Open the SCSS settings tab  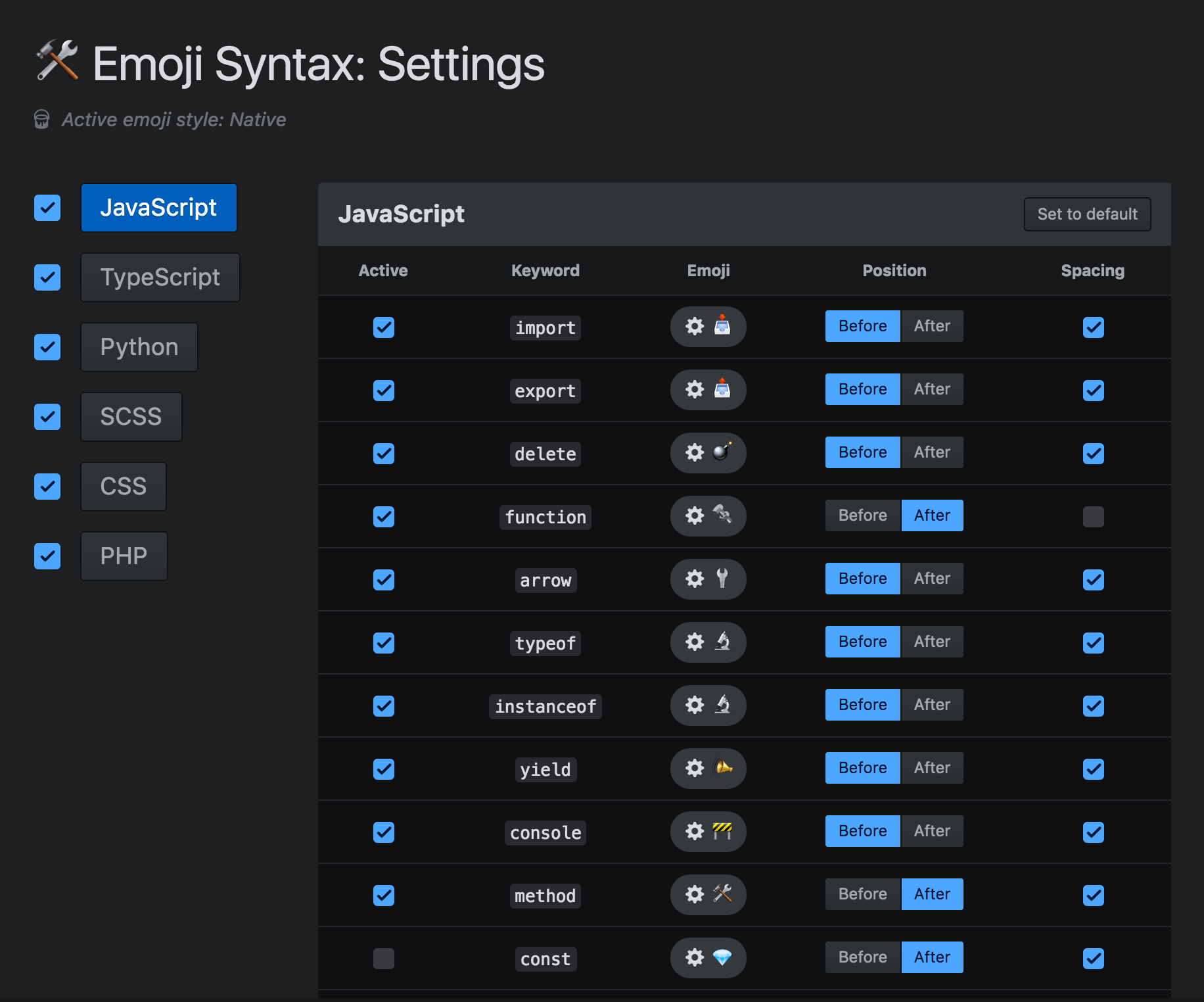[x=131, y=417]
